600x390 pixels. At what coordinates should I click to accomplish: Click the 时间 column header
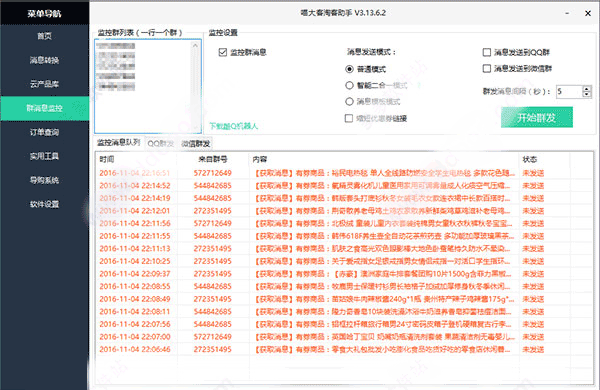107,159
